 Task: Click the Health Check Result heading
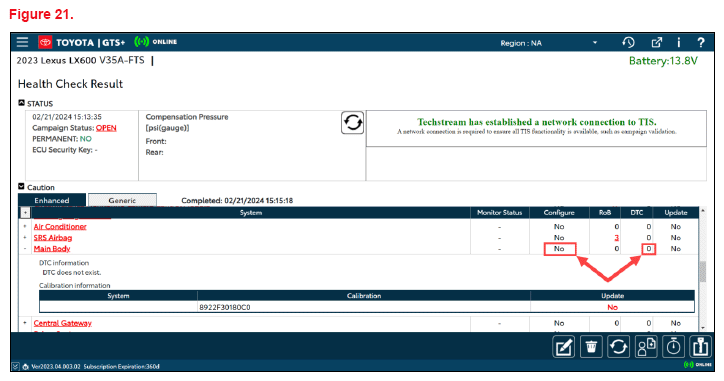click(70, 84)
